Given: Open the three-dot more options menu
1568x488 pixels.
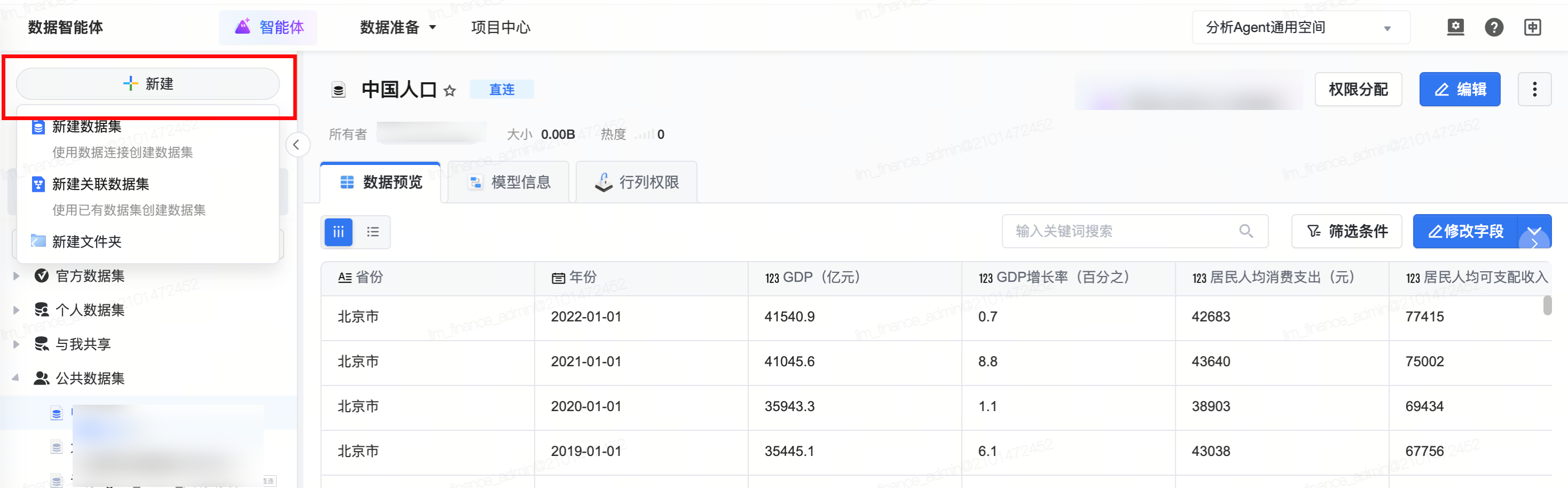Looking at the screenshot, I should pos(1534,90).
